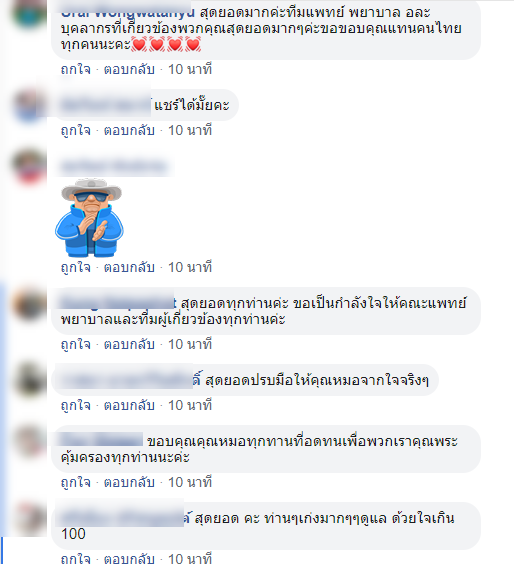Open avatar beside 'ขอบคุณคุณหมอทุกทาน' comment
Viewport: 514px width, 564px height.
29,441
